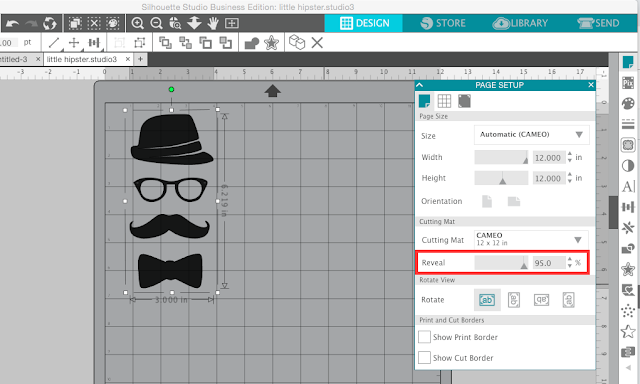
Task: Adjust the Height slider
Action: click(501, 178)
